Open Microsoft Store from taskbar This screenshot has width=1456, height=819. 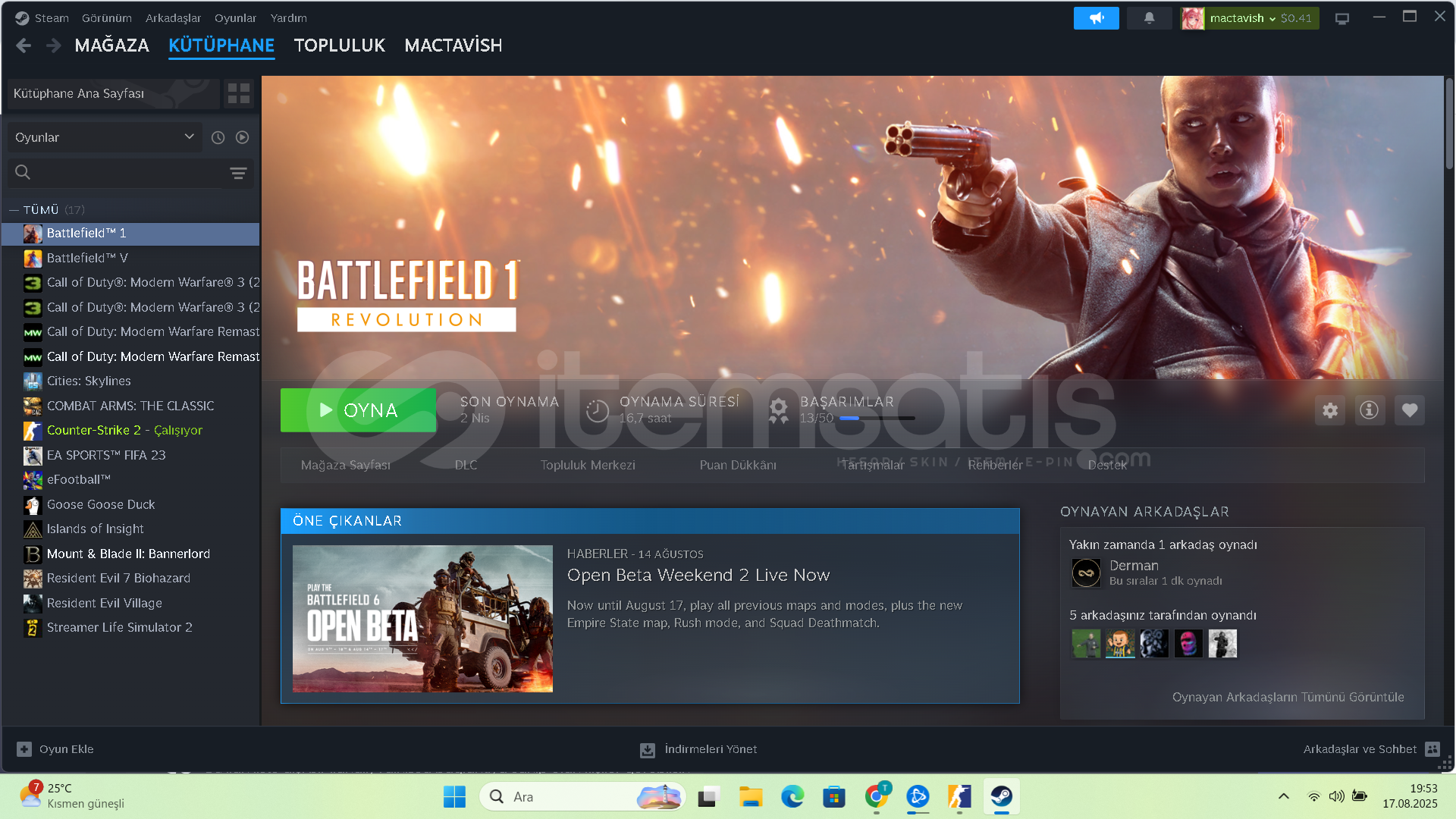tap(834, 796)
